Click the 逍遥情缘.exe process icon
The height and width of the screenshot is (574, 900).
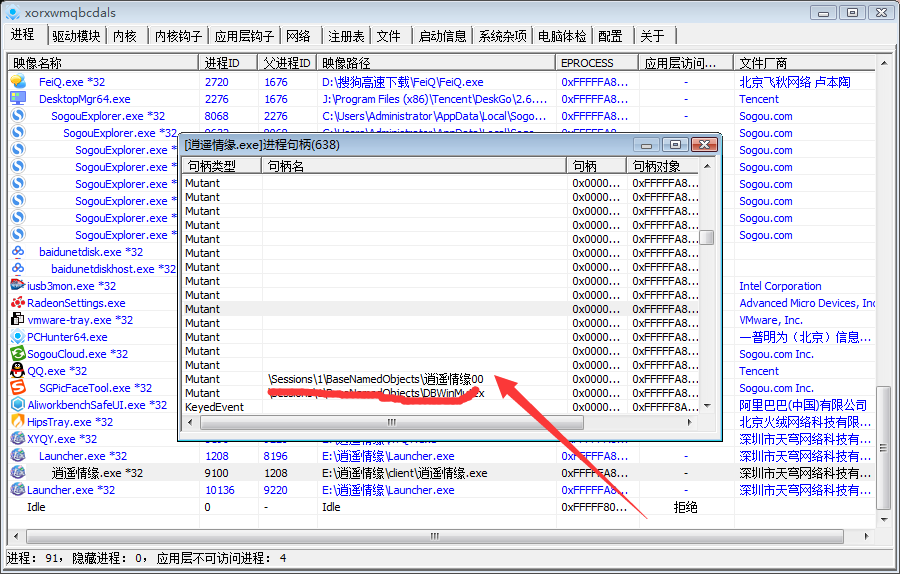click(x=18, y=472)
